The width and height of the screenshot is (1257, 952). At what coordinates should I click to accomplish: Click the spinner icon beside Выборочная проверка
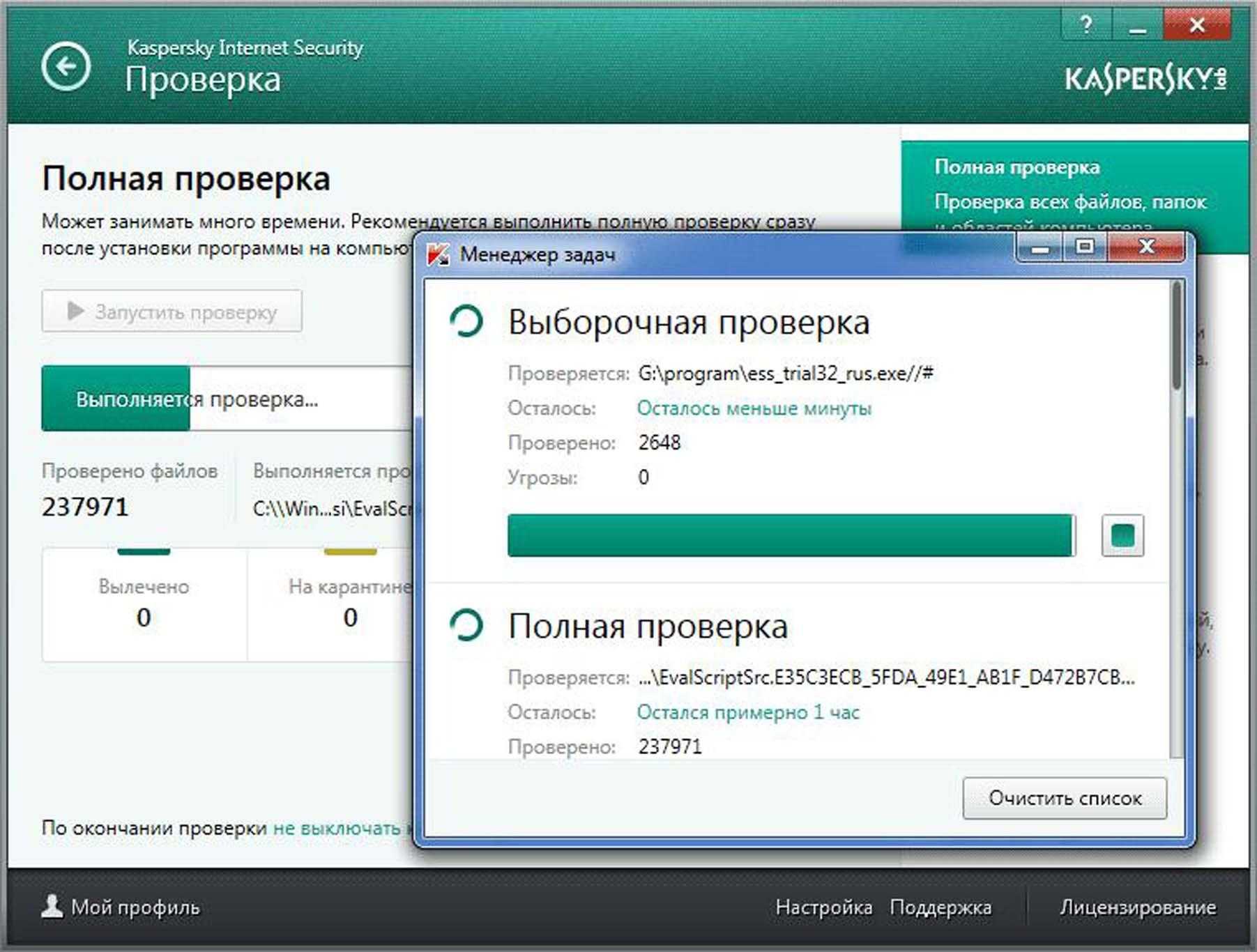(466, 322)
